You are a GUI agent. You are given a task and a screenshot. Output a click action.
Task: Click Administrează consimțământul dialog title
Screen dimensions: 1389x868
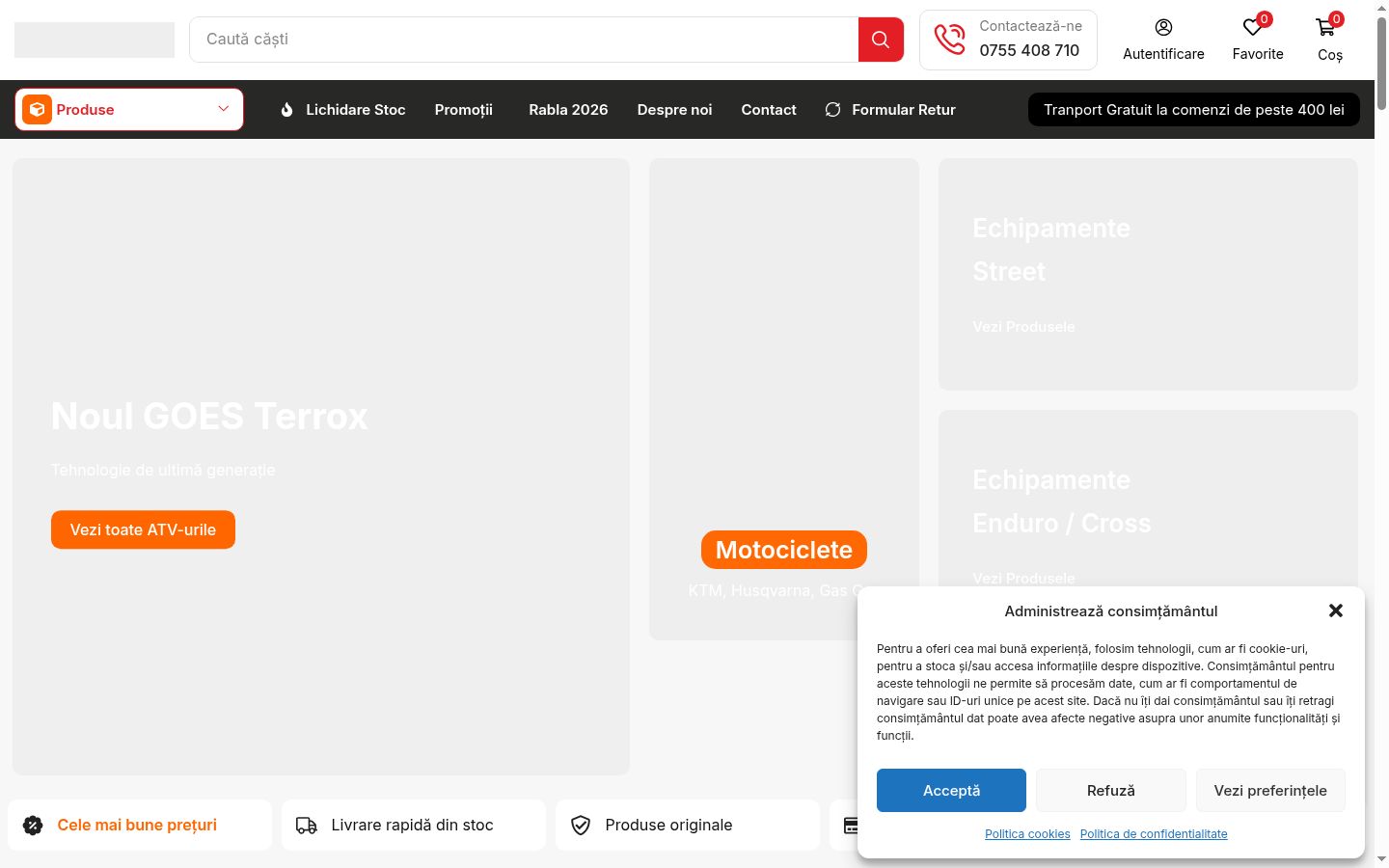[1111, 610]
